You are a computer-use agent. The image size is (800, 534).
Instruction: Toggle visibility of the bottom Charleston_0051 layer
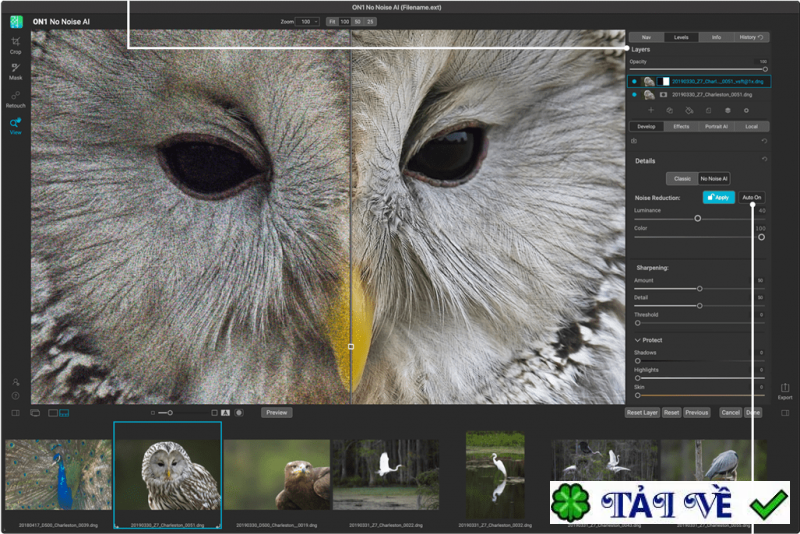635,95
